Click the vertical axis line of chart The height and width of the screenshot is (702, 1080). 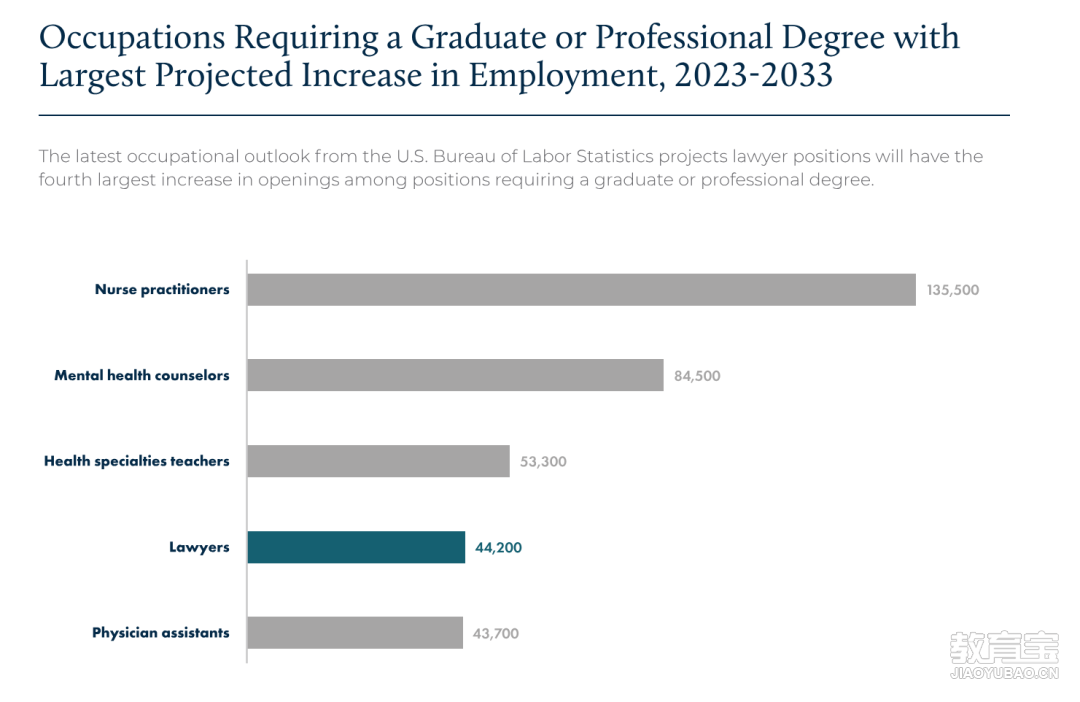(x=247, y=462)
